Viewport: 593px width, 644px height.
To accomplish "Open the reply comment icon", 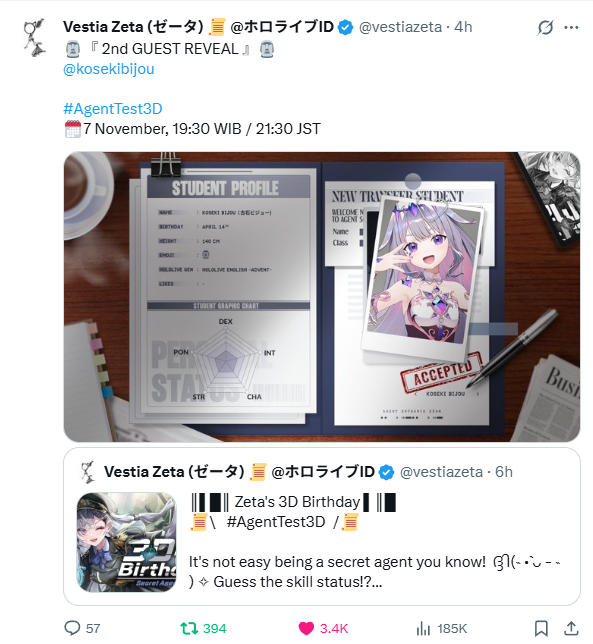I will click(x=72, y=628).
